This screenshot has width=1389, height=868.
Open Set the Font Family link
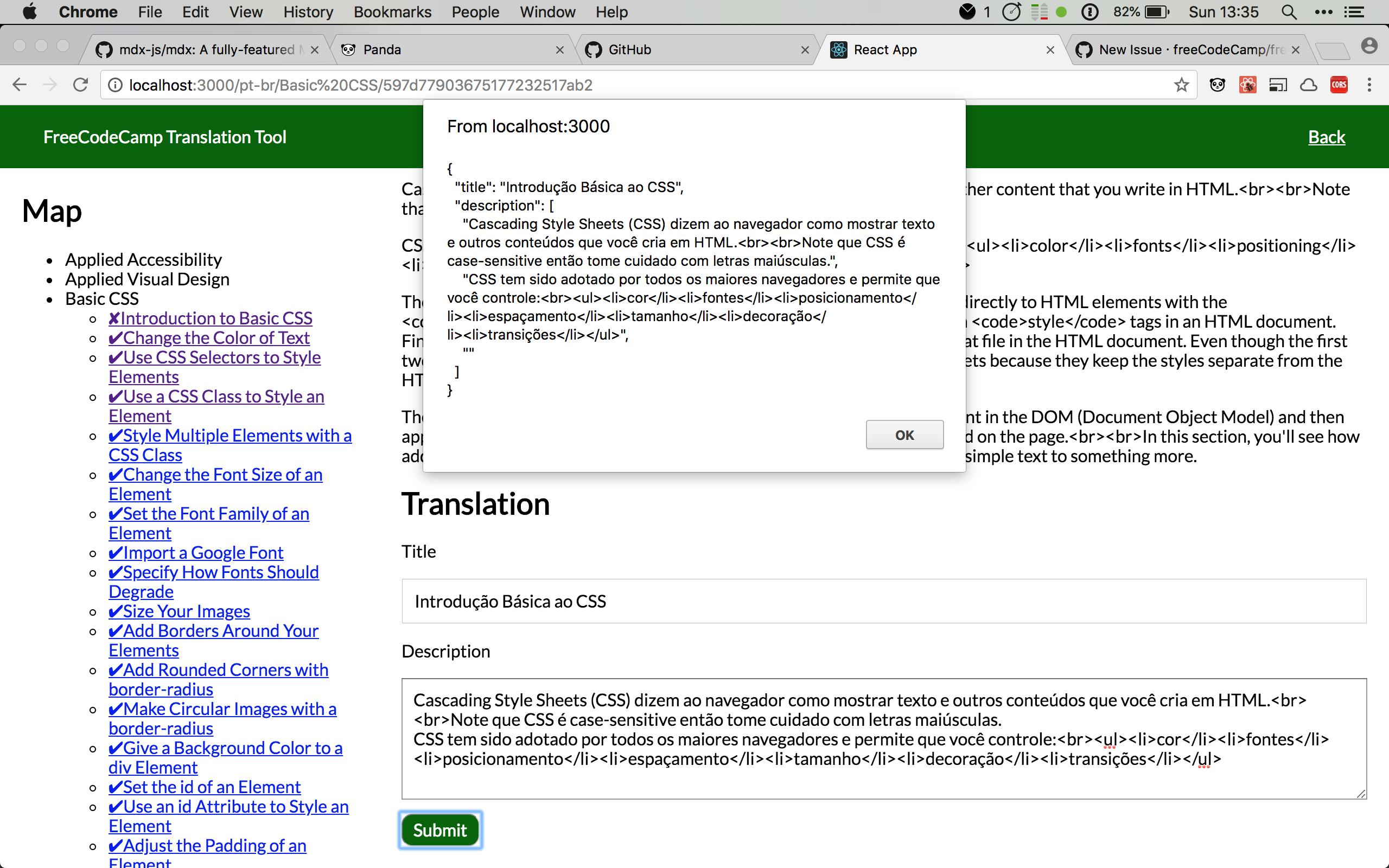pos(209,523)
